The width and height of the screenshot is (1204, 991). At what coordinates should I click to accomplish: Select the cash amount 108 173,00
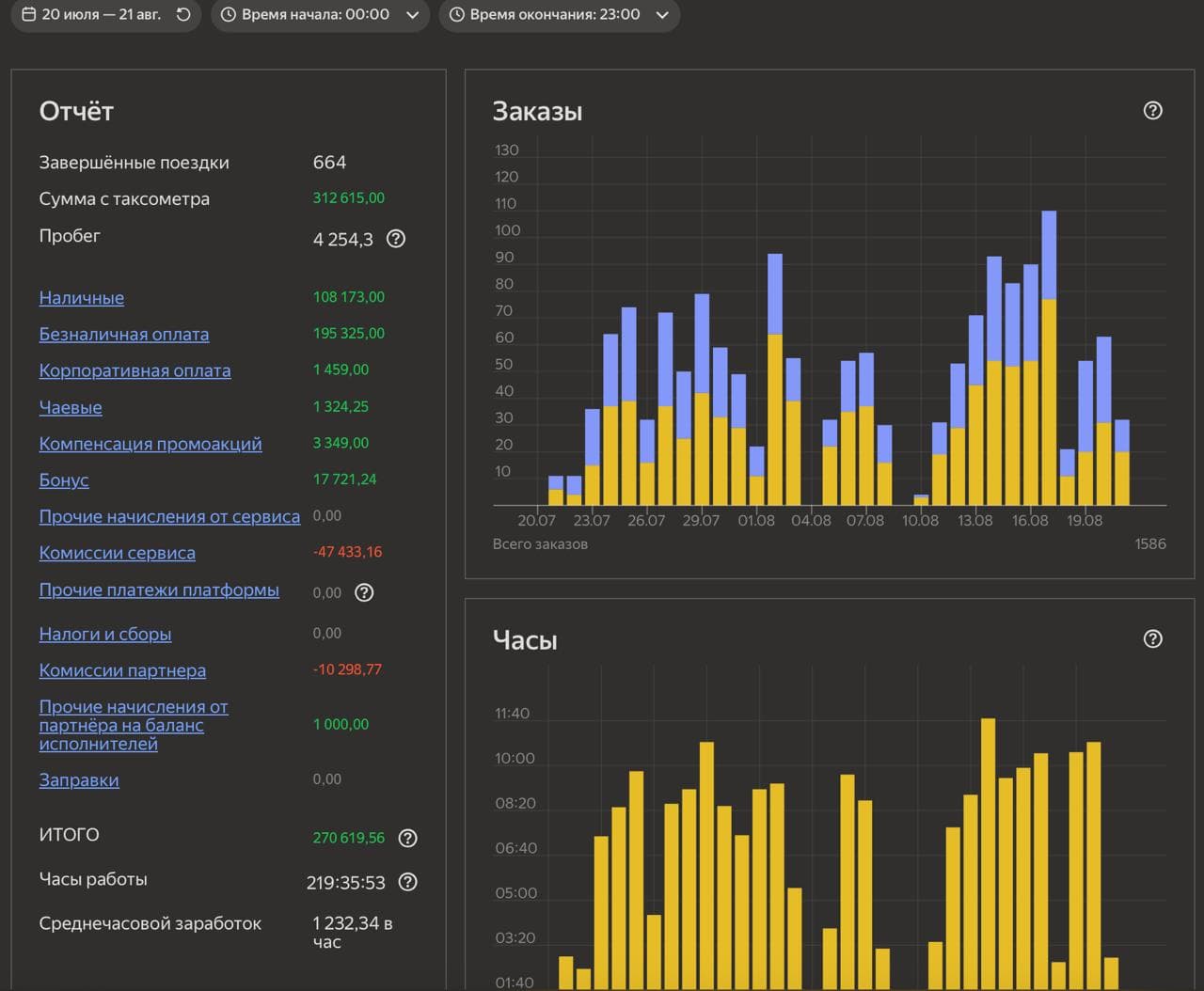tap(349, 297)
